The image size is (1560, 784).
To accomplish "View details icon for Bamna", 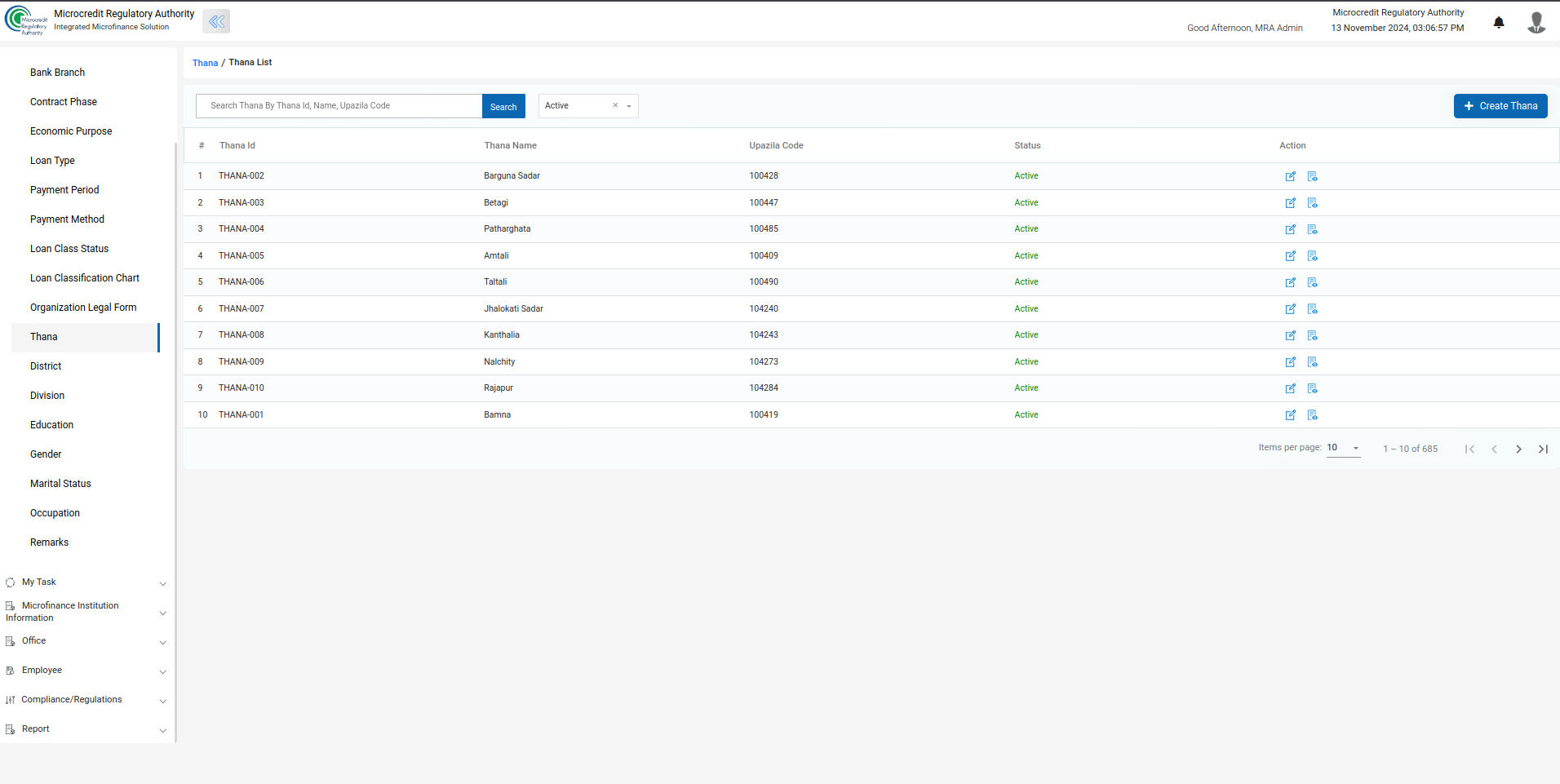I will [1312, 415].
